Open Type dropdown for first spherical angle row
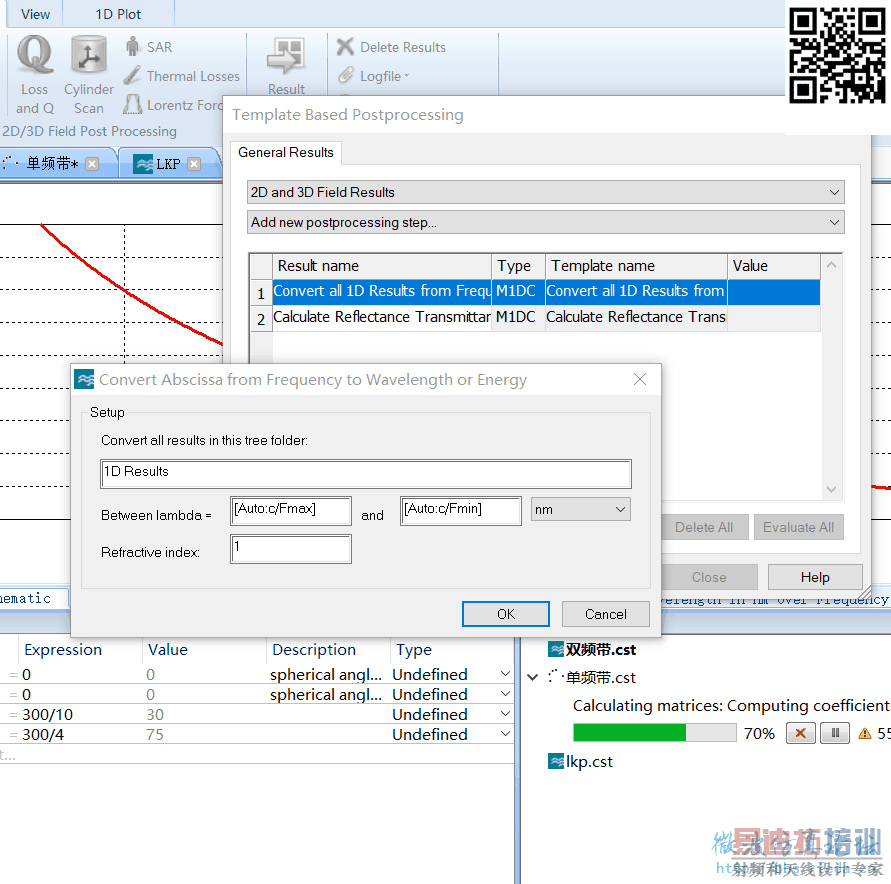This screenshot has height=884, width=891. pos(505,674)
